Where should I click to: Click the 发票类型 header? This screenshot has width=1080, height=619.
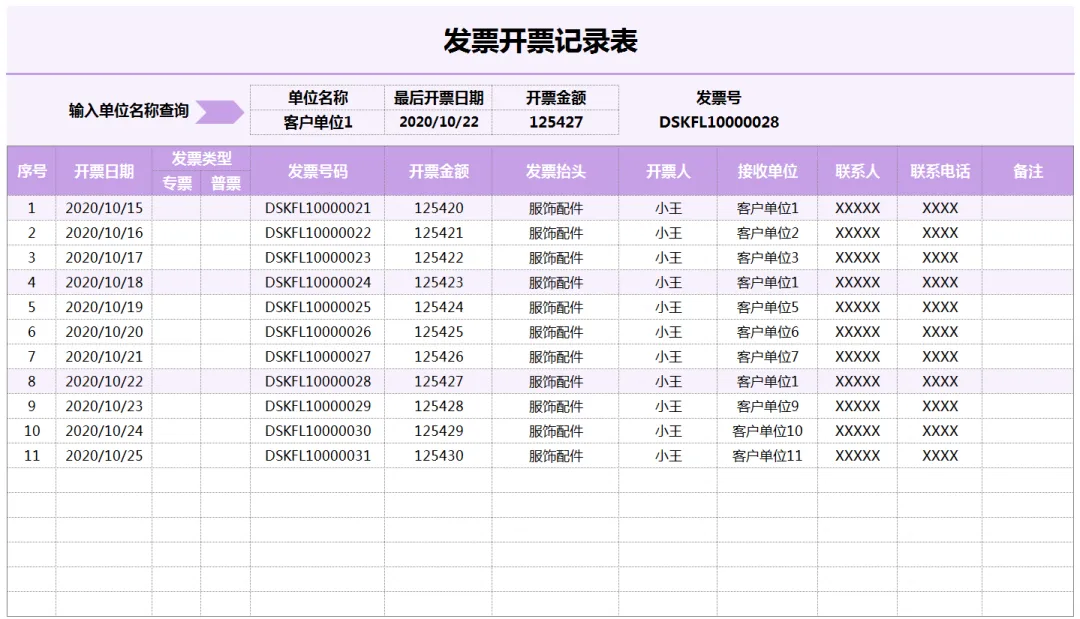pos(201,158)
